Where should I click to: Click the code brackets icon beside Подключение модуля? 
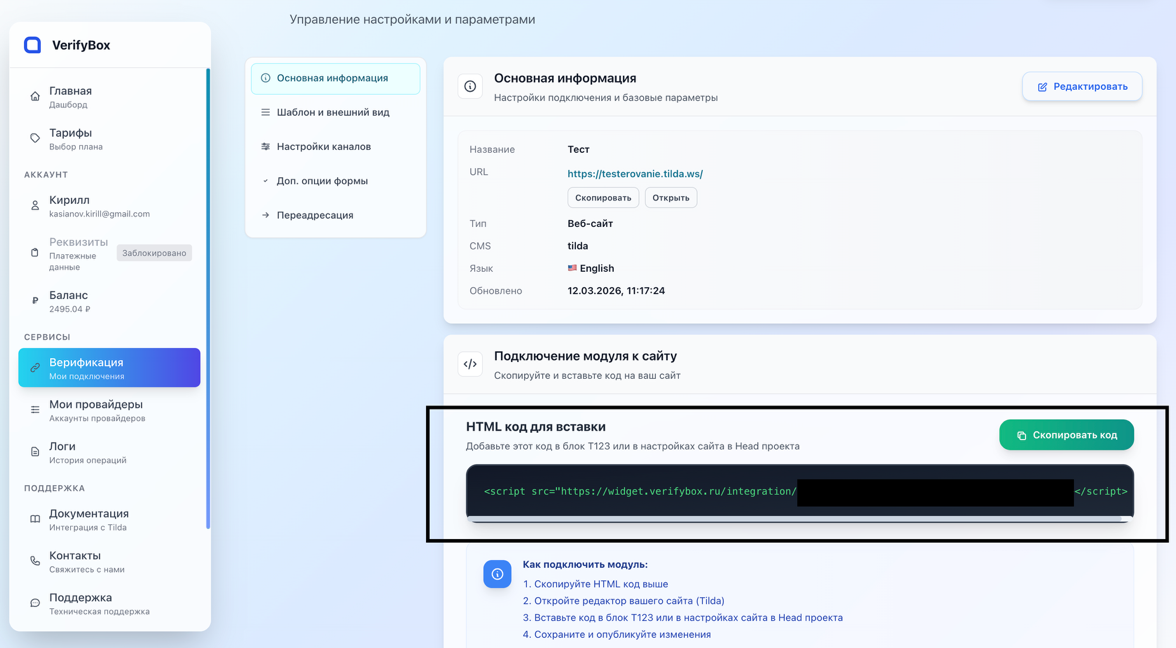[470, 364]
